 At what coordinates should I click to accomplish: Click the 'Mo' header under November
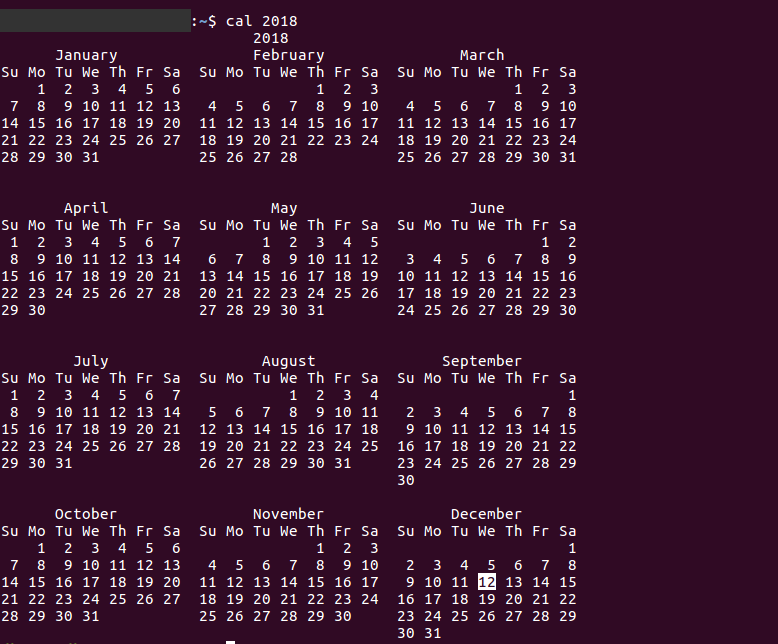[235, 531]
